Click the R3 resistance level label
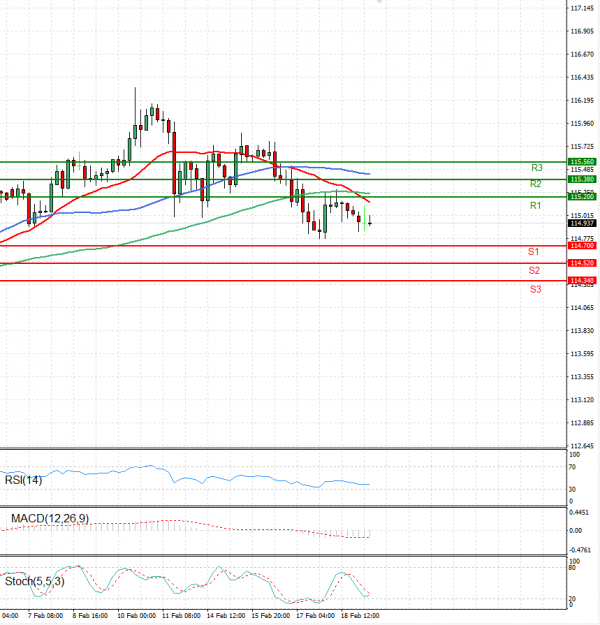Image resolution: width=600 pixels, height=625 pixels. [537, 168]
